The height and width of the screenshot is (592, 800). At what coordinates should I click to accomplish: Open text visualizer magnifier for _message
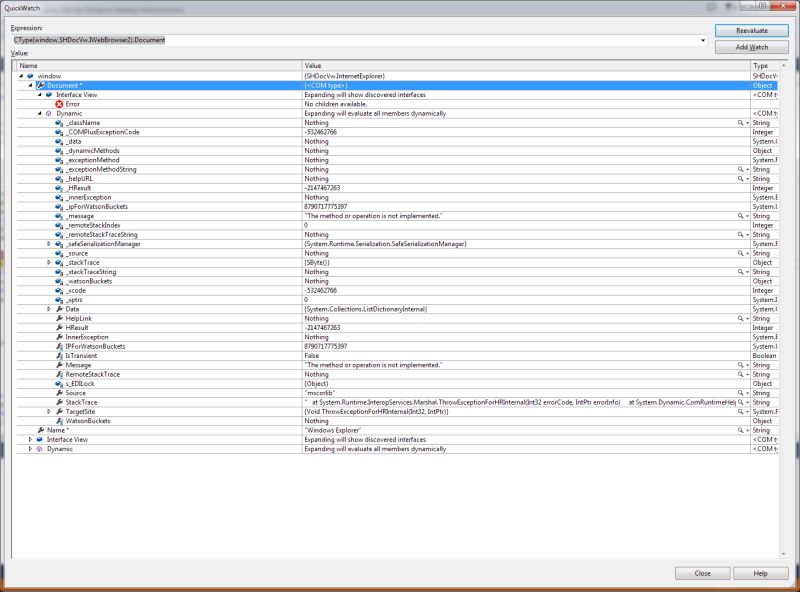740,216
